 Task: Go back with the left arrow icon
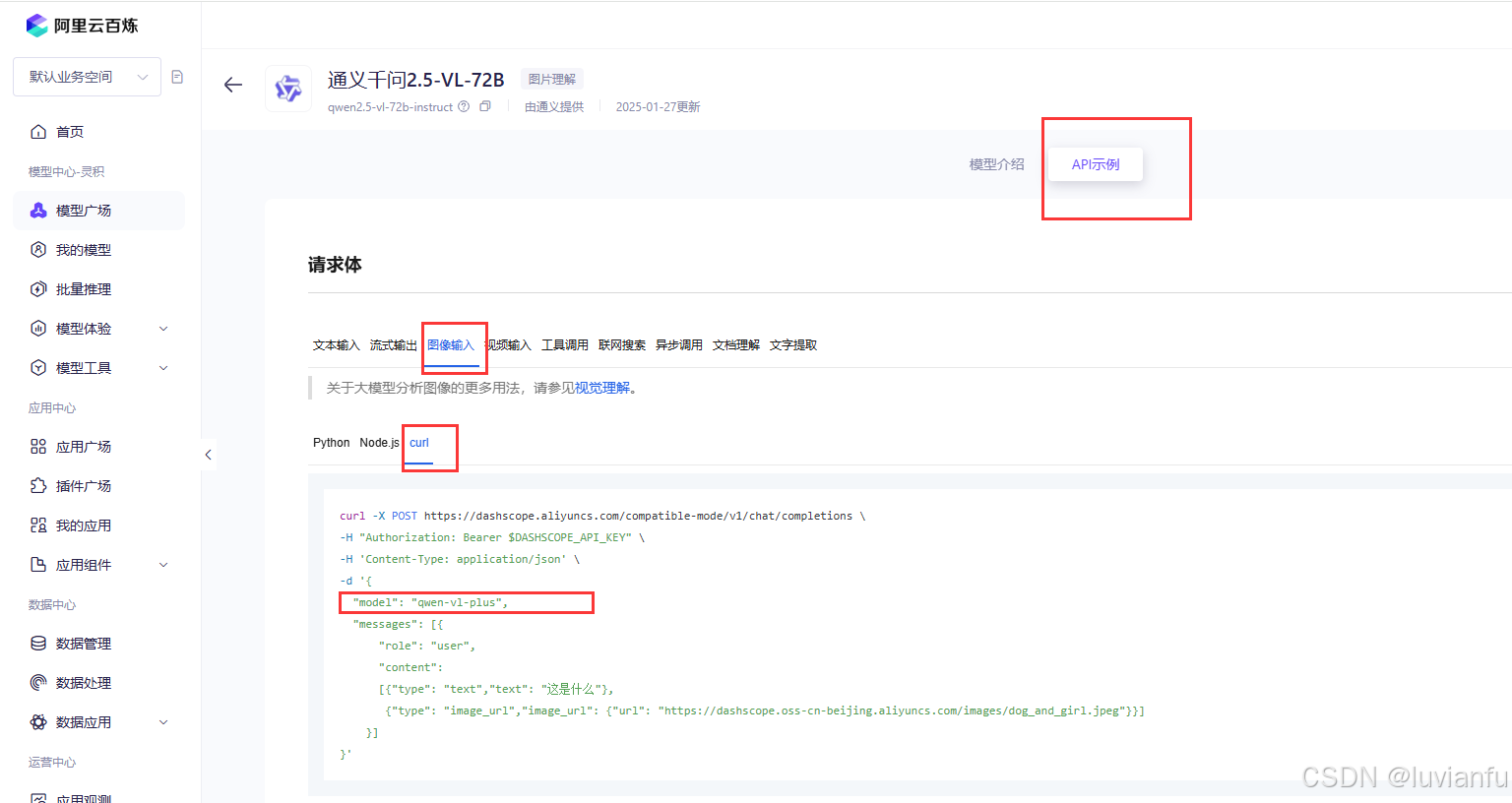pyautogui.click(x=233, y=86)
